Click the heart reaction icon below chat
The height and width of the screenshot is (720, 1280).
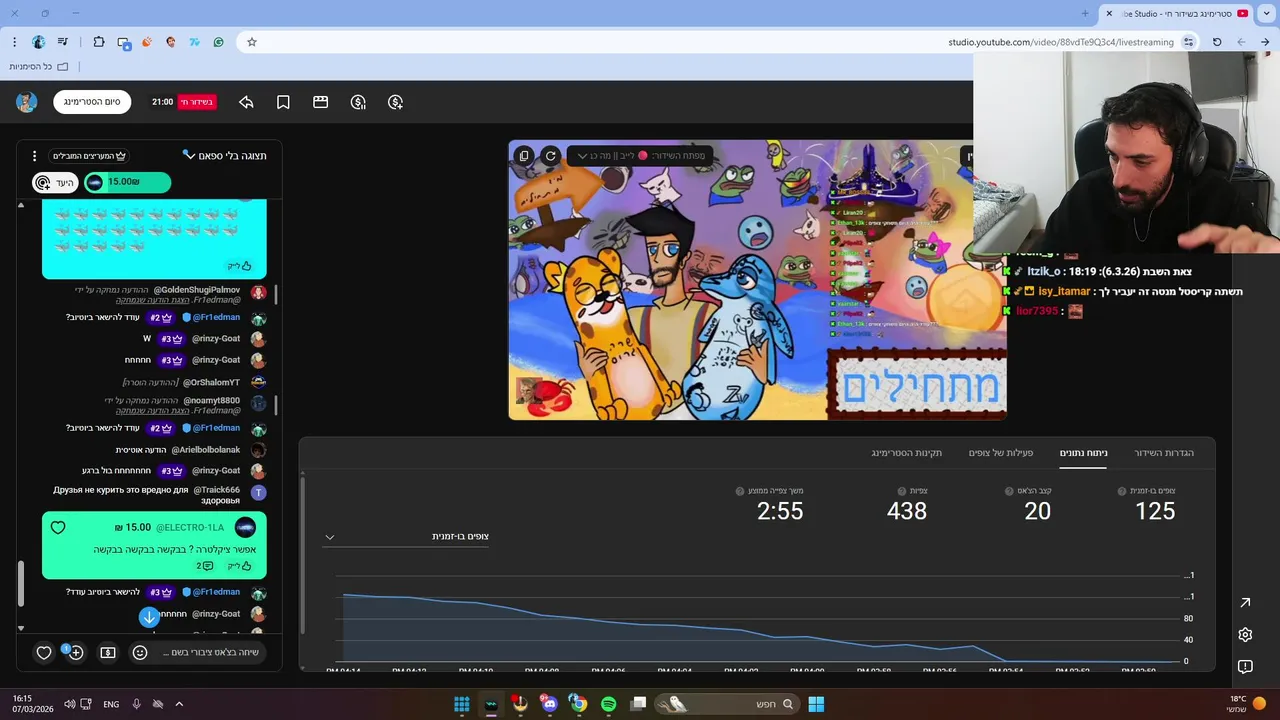point(44,652)
